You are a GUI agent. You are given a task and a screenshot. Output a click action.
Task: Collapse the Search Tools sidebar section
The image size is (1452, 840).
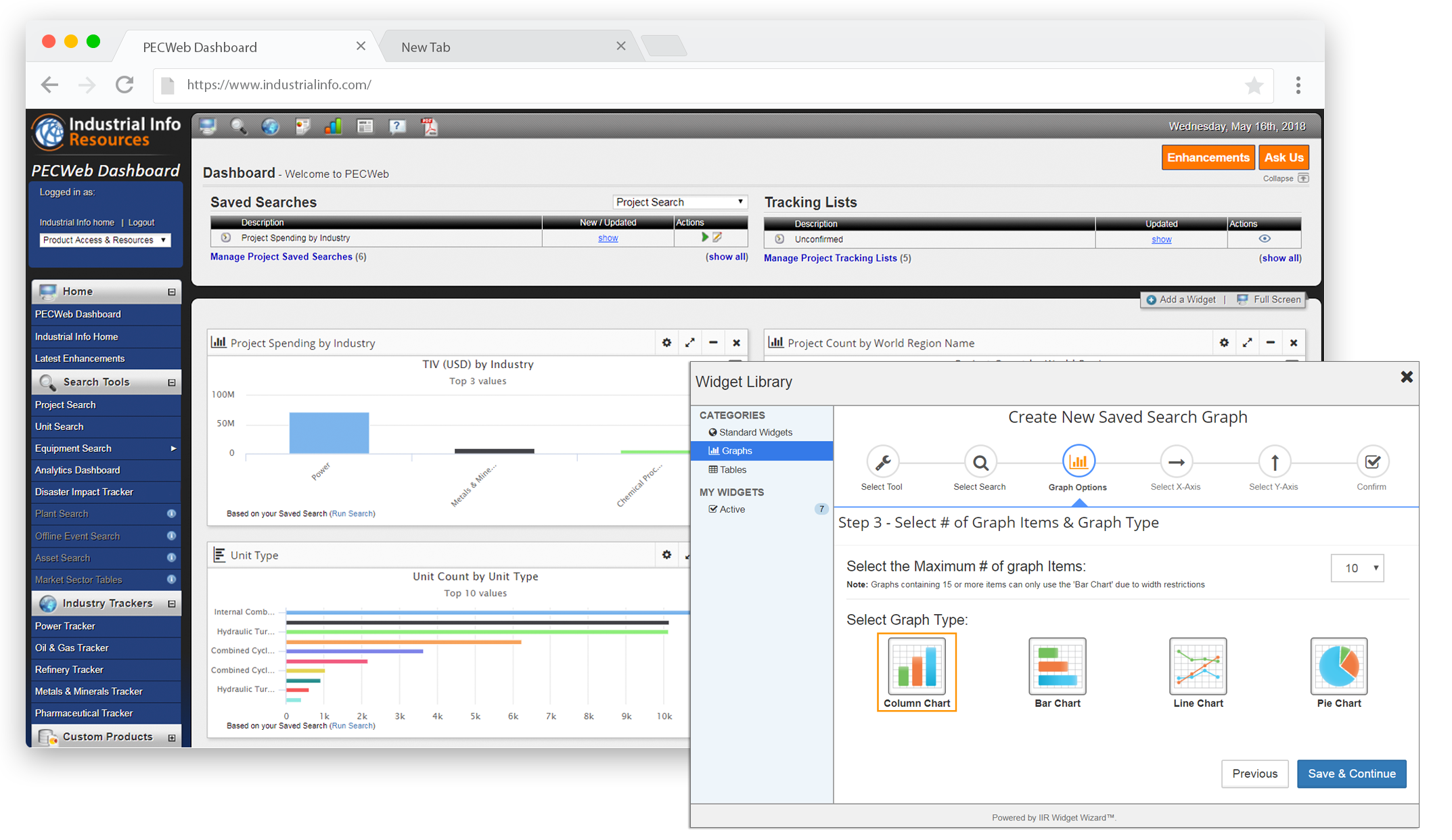coord(172,382)
